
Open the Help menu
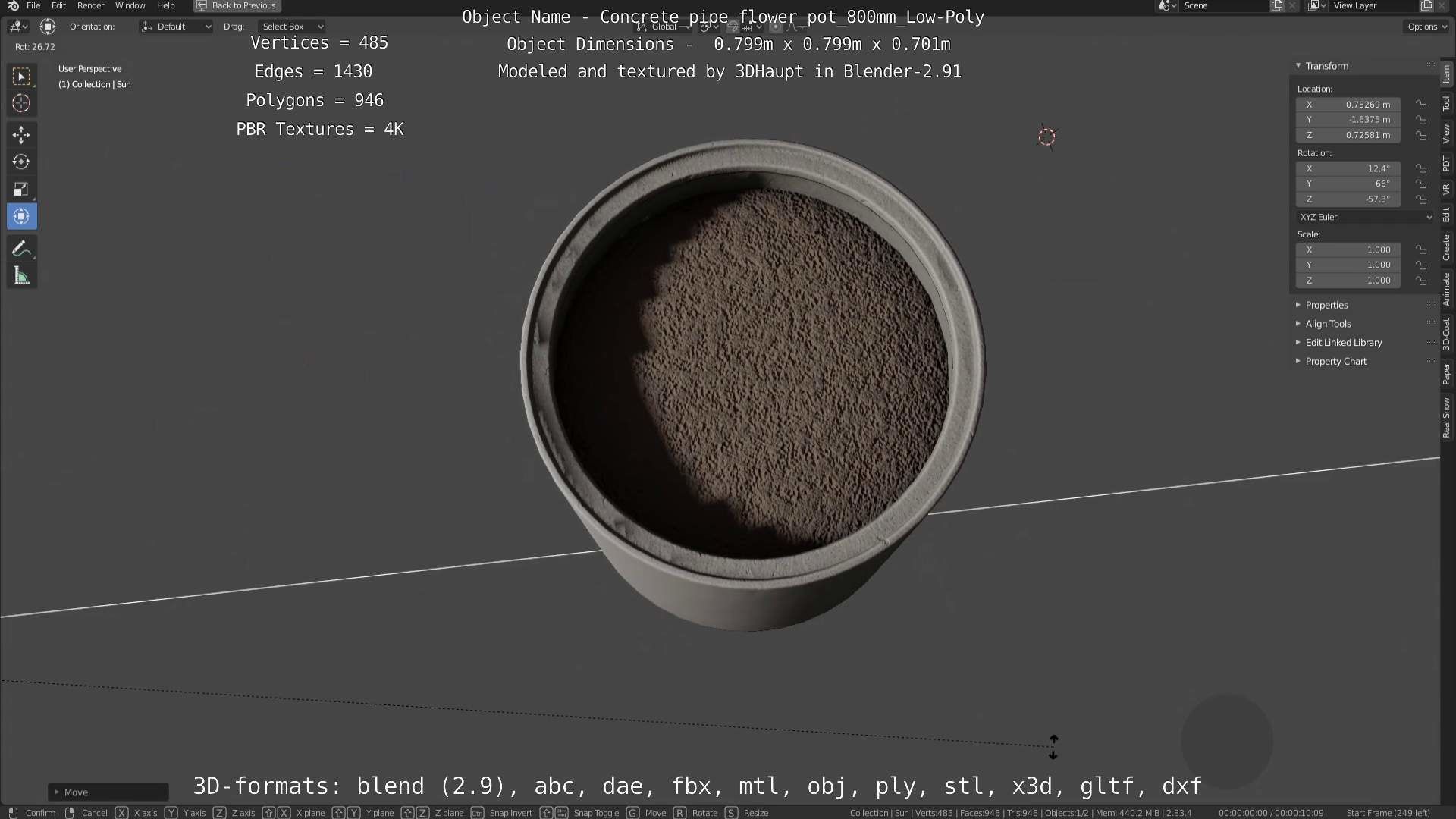[x=165, y=6]
